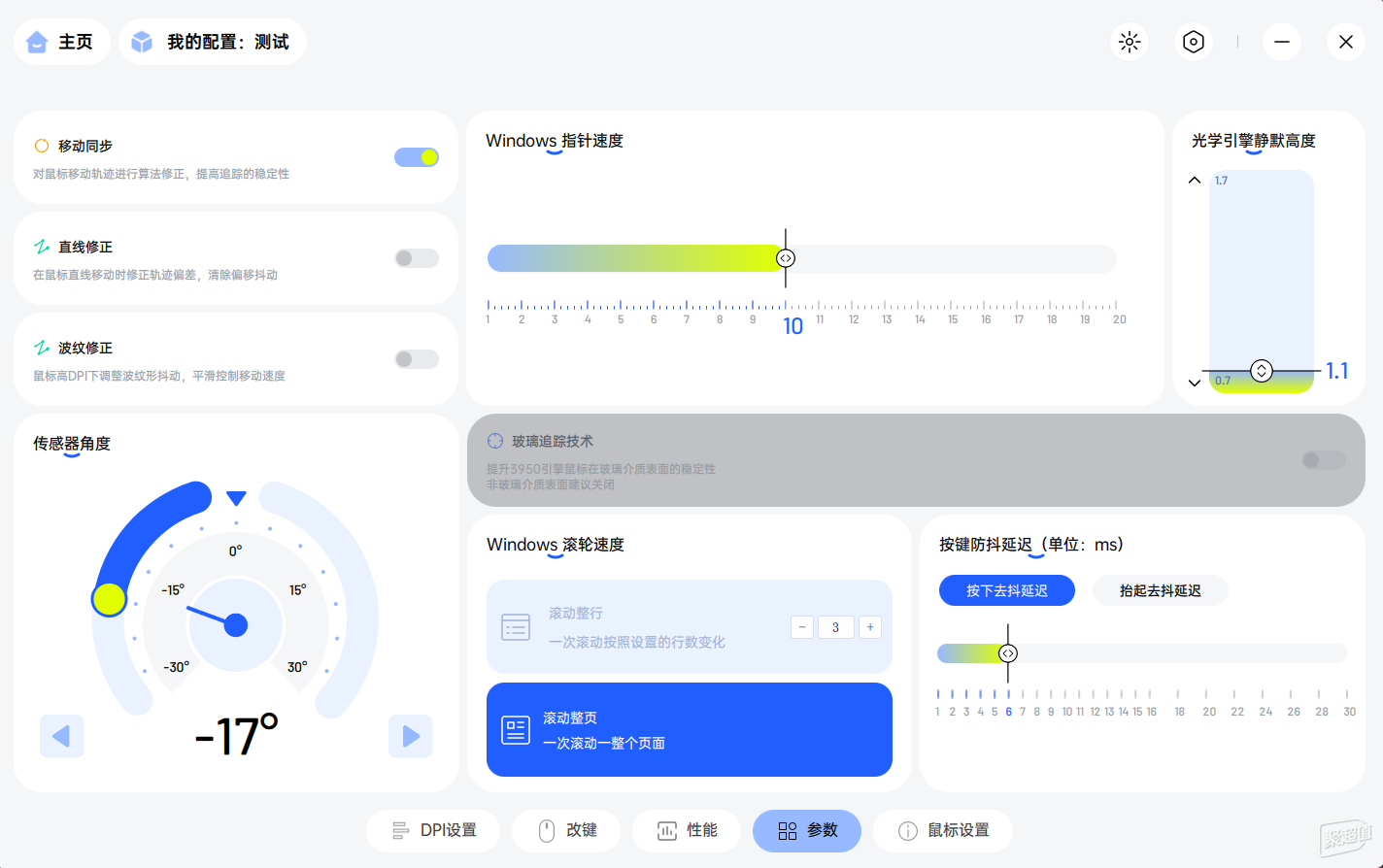Open the 鼠标设置 tab
The image size is (1383, 868).
coord(943,830)
